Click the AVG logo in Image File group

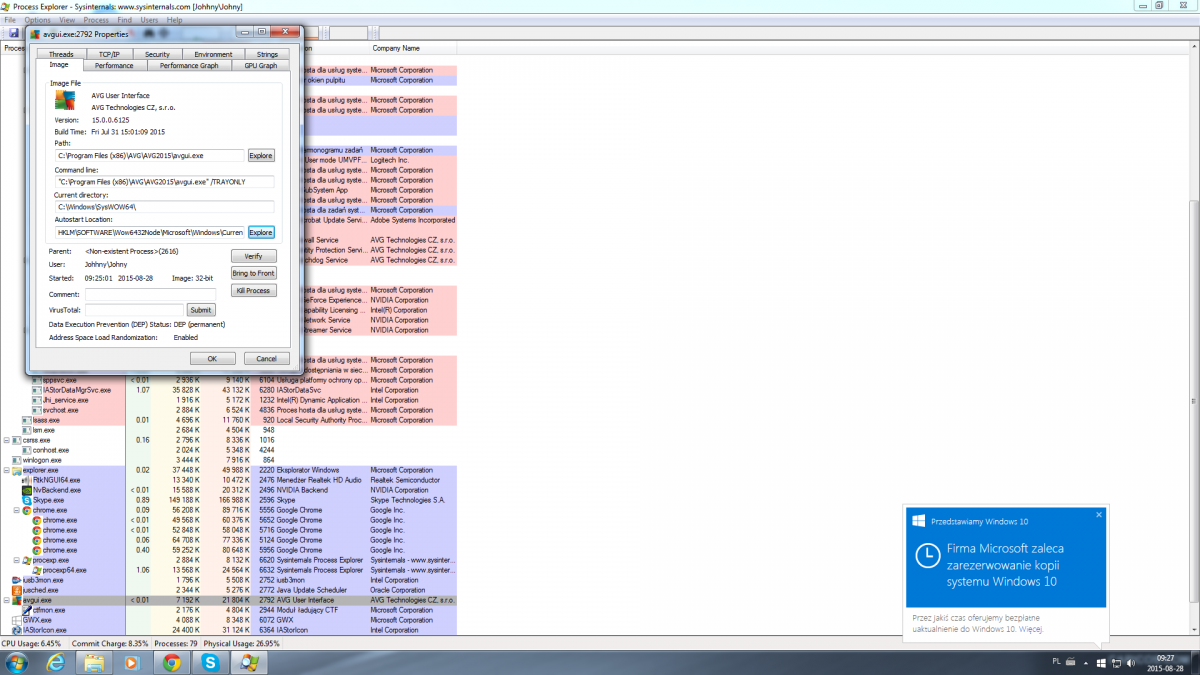(64, 100)
